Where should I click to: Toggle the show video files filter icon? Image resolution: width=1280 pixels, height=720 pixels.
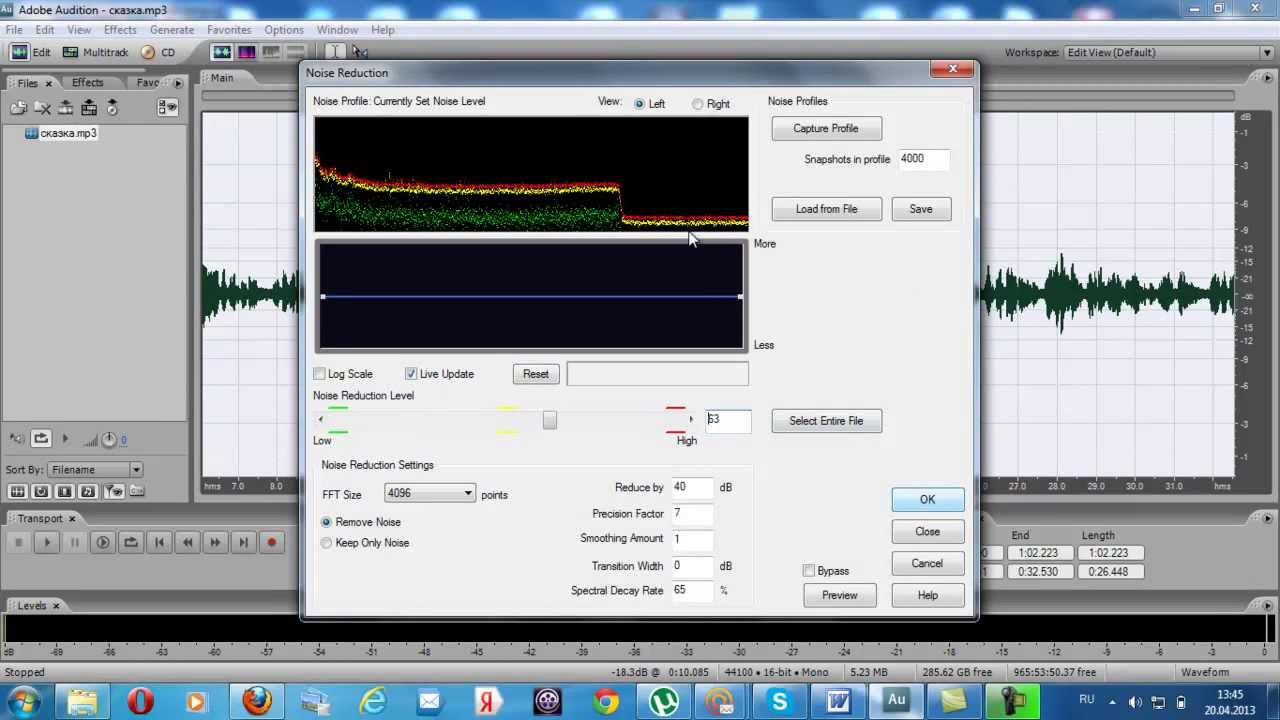click(64, 491)
